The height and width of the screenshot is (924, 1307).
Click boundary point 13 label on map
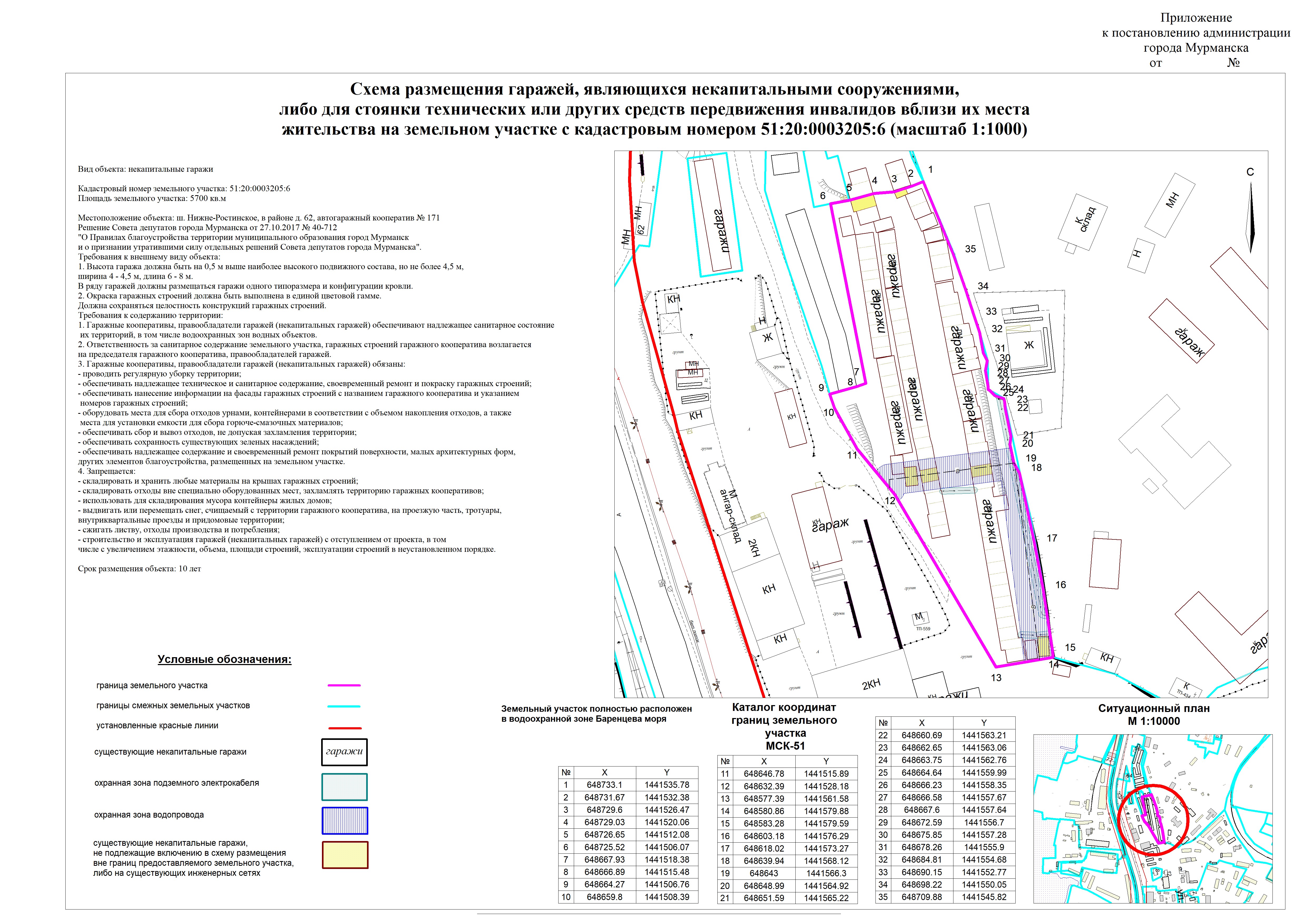coord(996,678)
